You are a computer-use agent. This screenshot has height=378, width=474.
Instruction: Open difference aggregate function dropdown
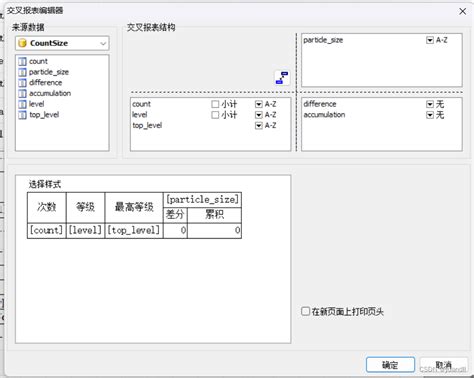coord(430,104)
